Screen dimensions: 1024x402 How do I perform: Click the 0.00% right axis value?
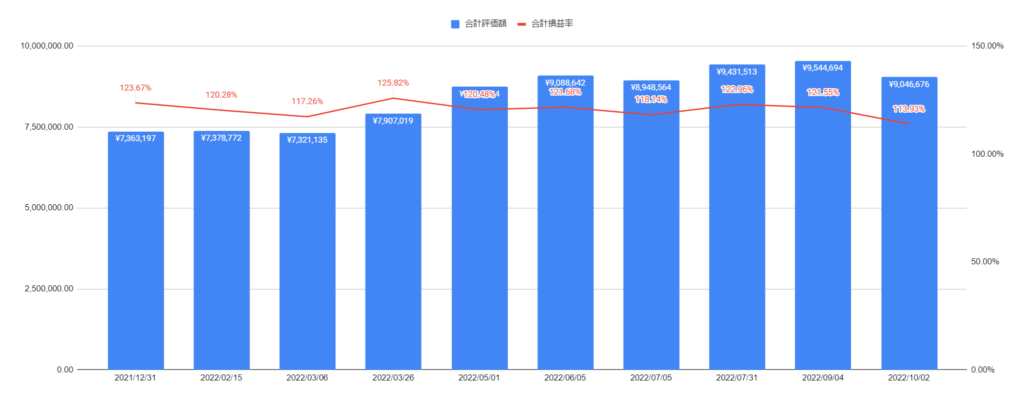click(985, 370)
